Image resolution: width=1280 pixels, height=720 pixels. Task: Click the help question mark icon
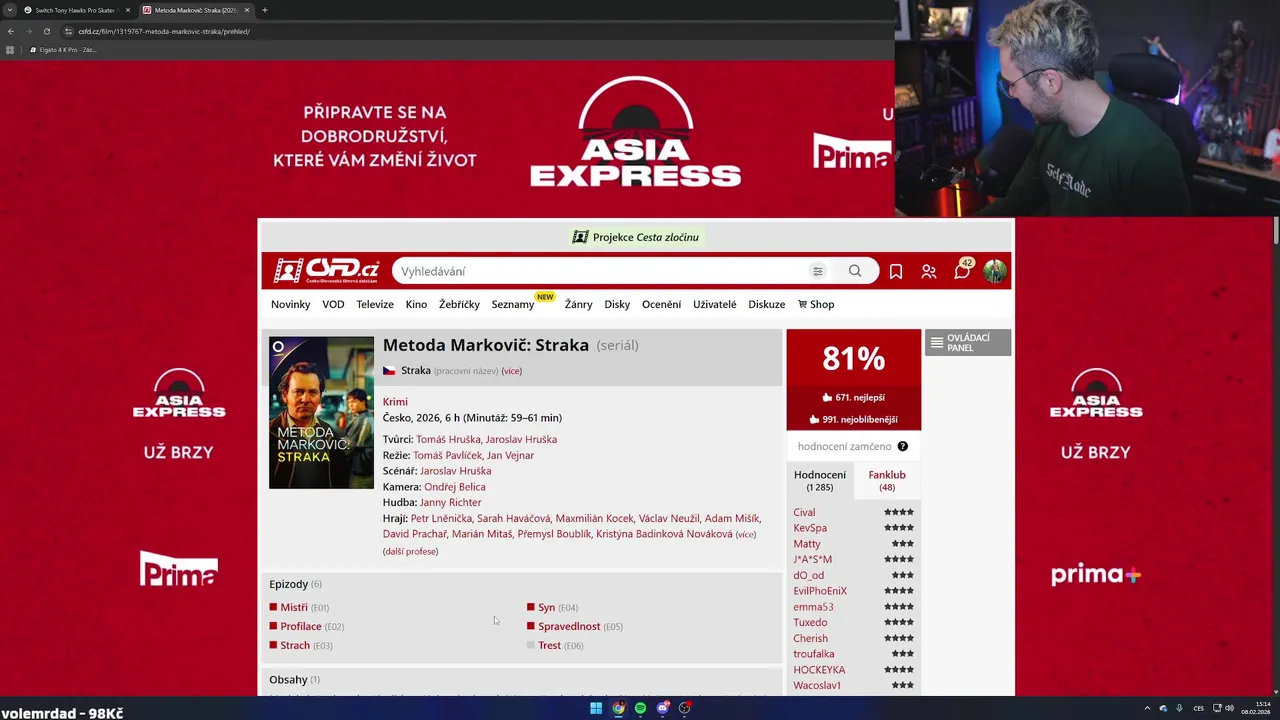(x=903, y=446)
